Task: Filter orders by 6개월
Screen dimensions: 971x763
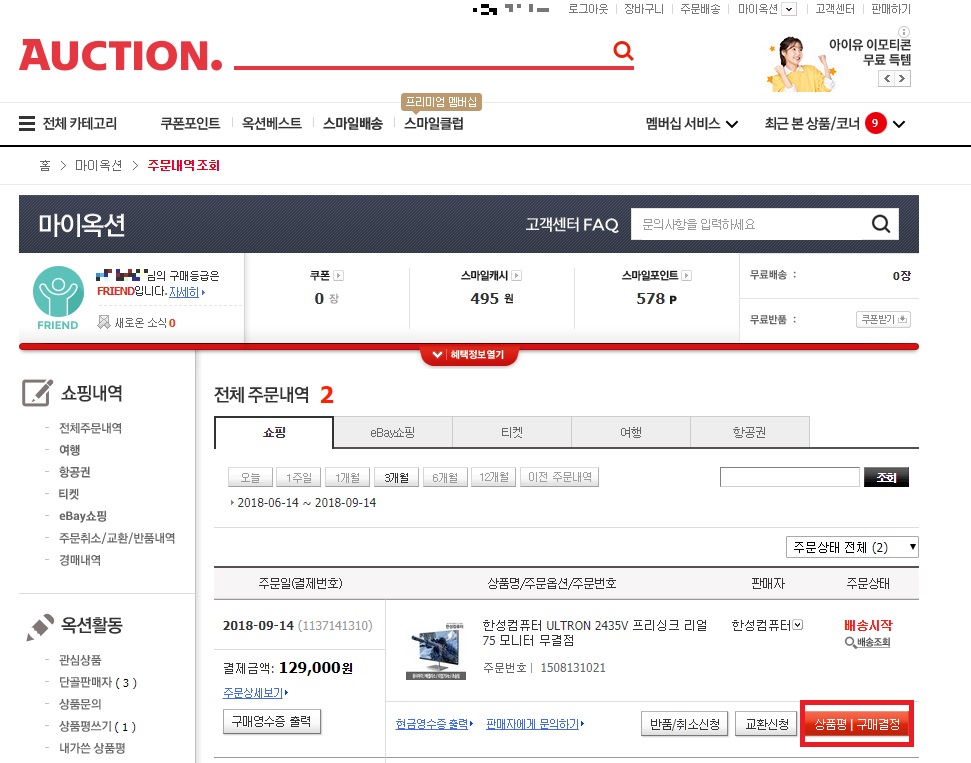Action: coord(445,477)
